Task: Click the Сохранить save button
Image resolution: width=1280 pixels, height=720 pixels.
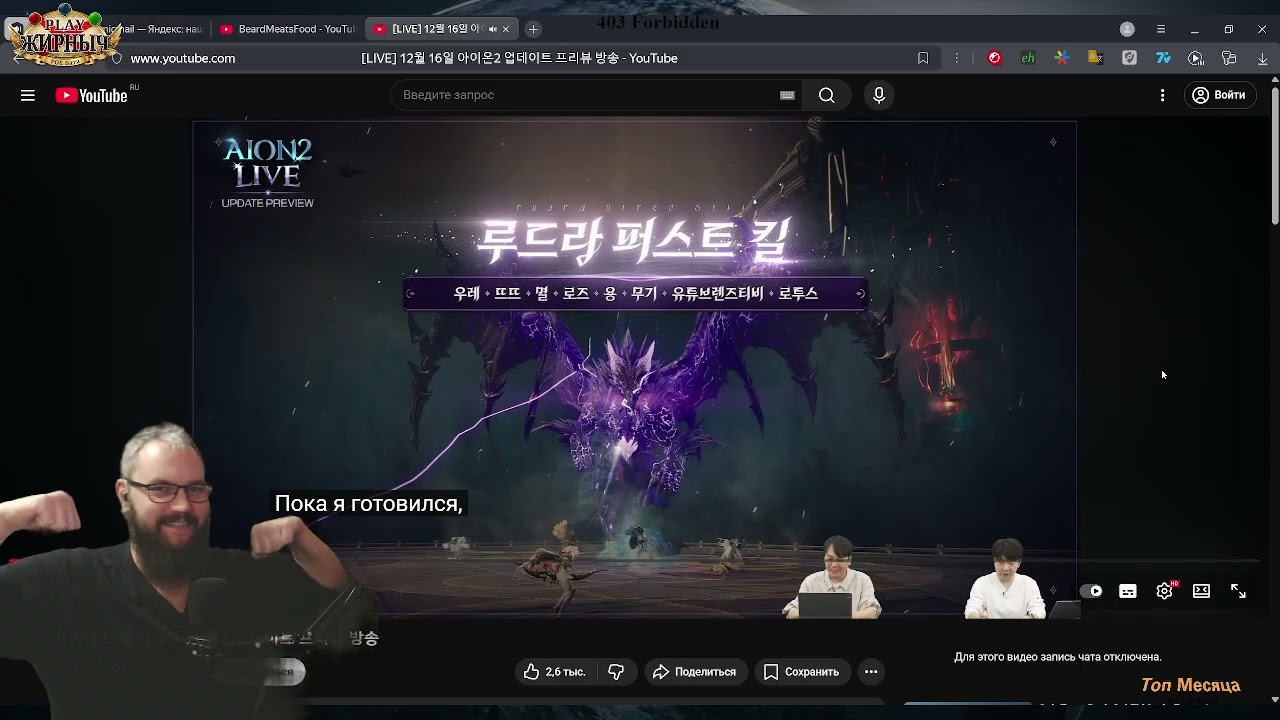Action: (801, 672)
